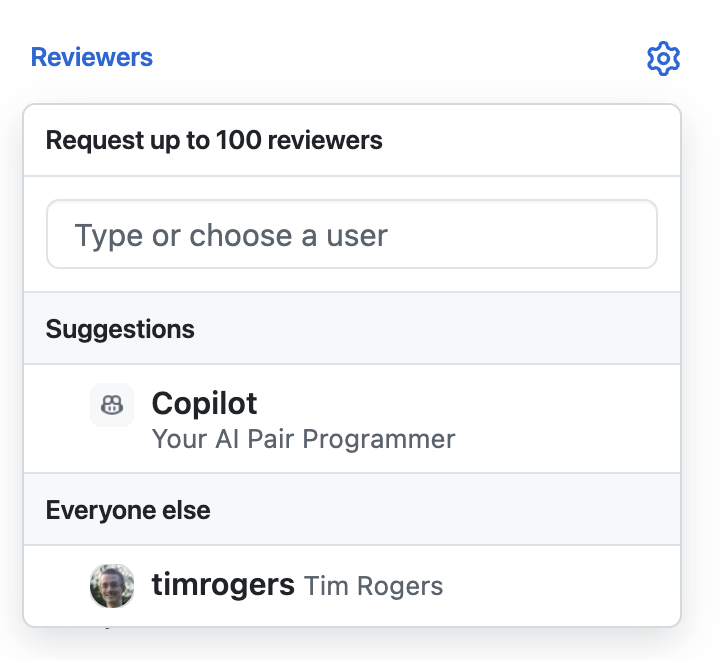Click "Request up to 100 reviewers" title
The height and width of the screenshot is (660, 720).
tap(214, 140)
